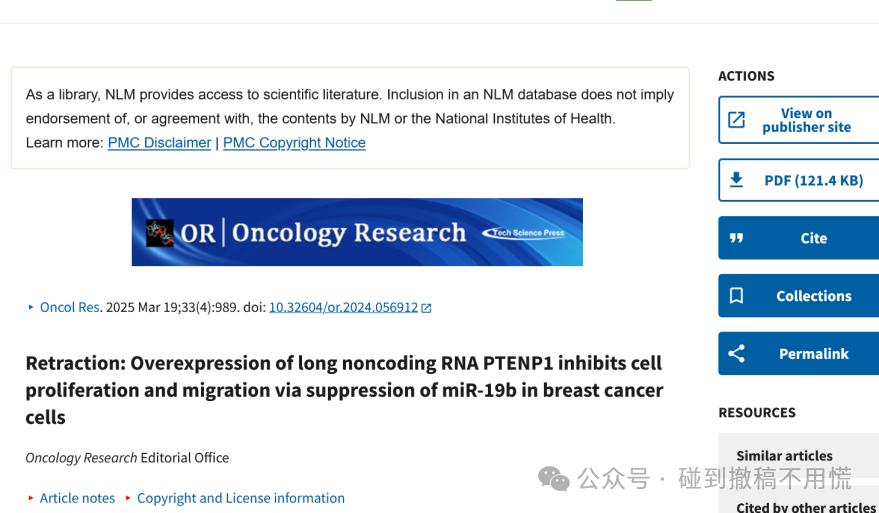The image size is (879, 513).
Task: Open the PMC Copyright Notice link
Action: (x=294, y=143)
